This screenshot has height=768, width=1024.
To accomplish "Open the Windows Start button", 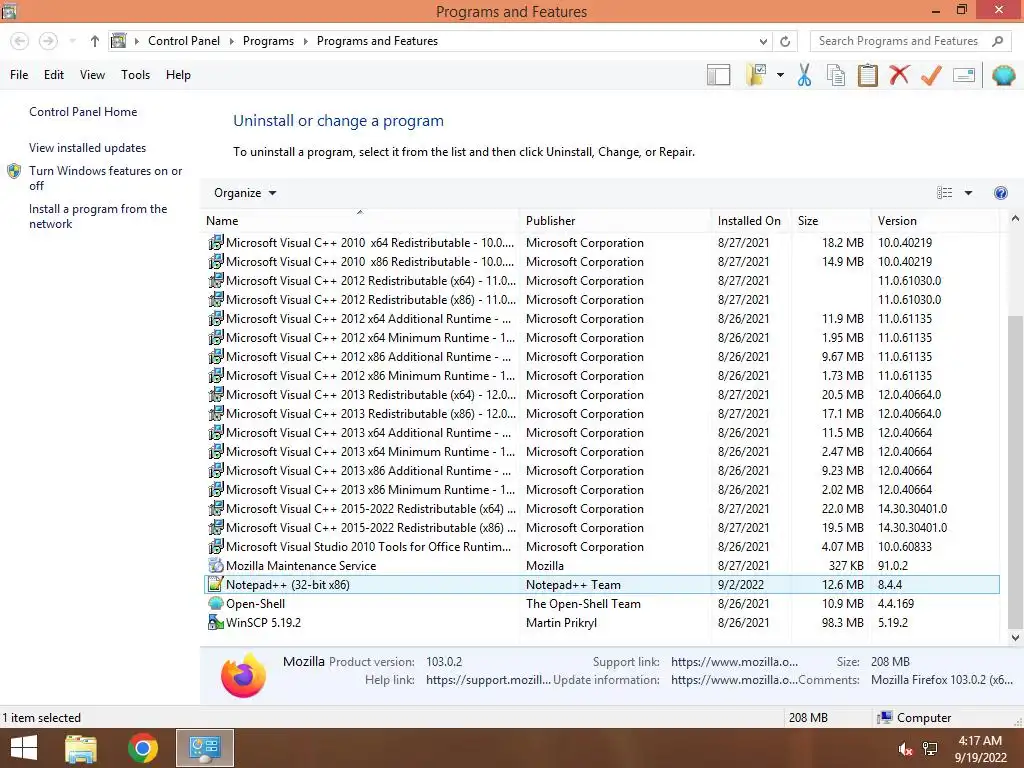I will (x=24, y=748).
